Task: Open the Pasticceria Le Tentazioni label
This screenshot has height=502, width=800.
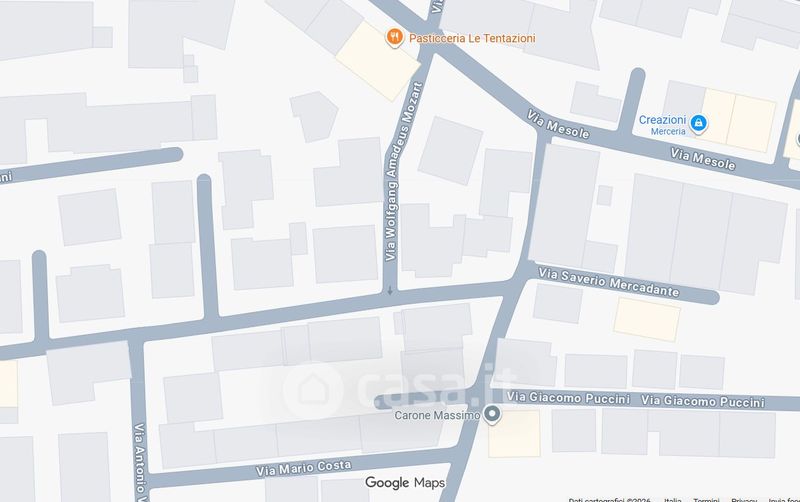Action: pos(472,38)
